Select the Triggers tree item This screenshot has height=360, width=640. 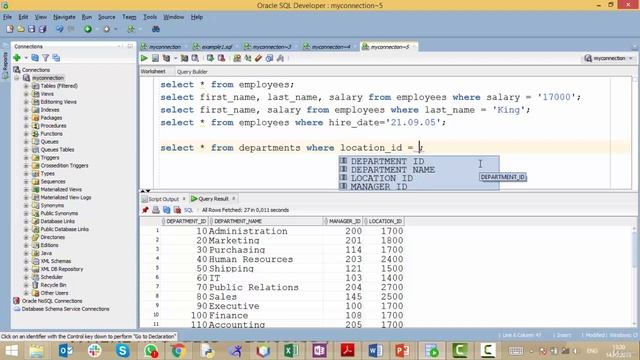click(50, 158)
